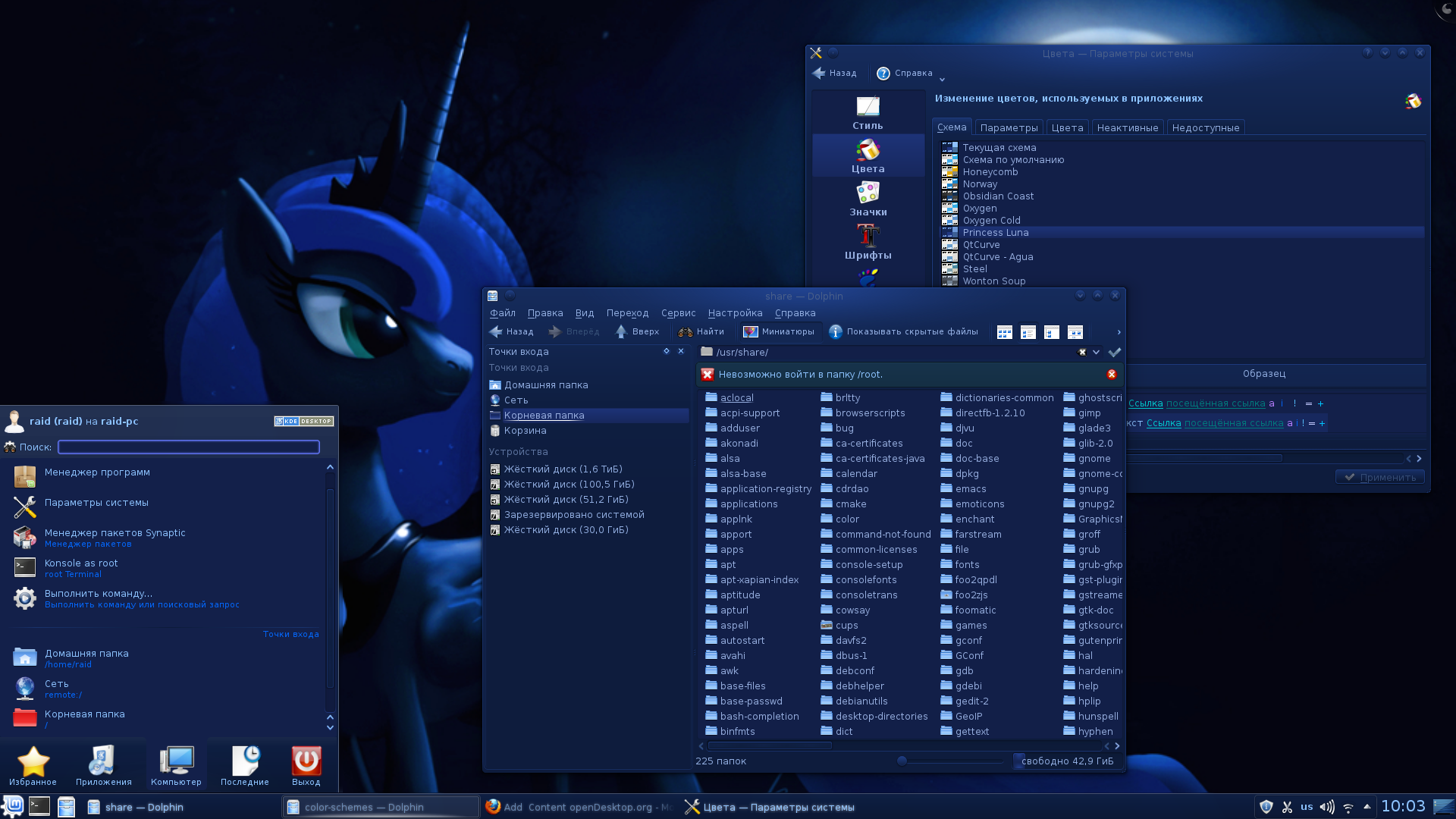The width and height of the screenshot is (1456, 819).
Task: Click Ссылка link in first preview row
Action: coord(1145,403)
